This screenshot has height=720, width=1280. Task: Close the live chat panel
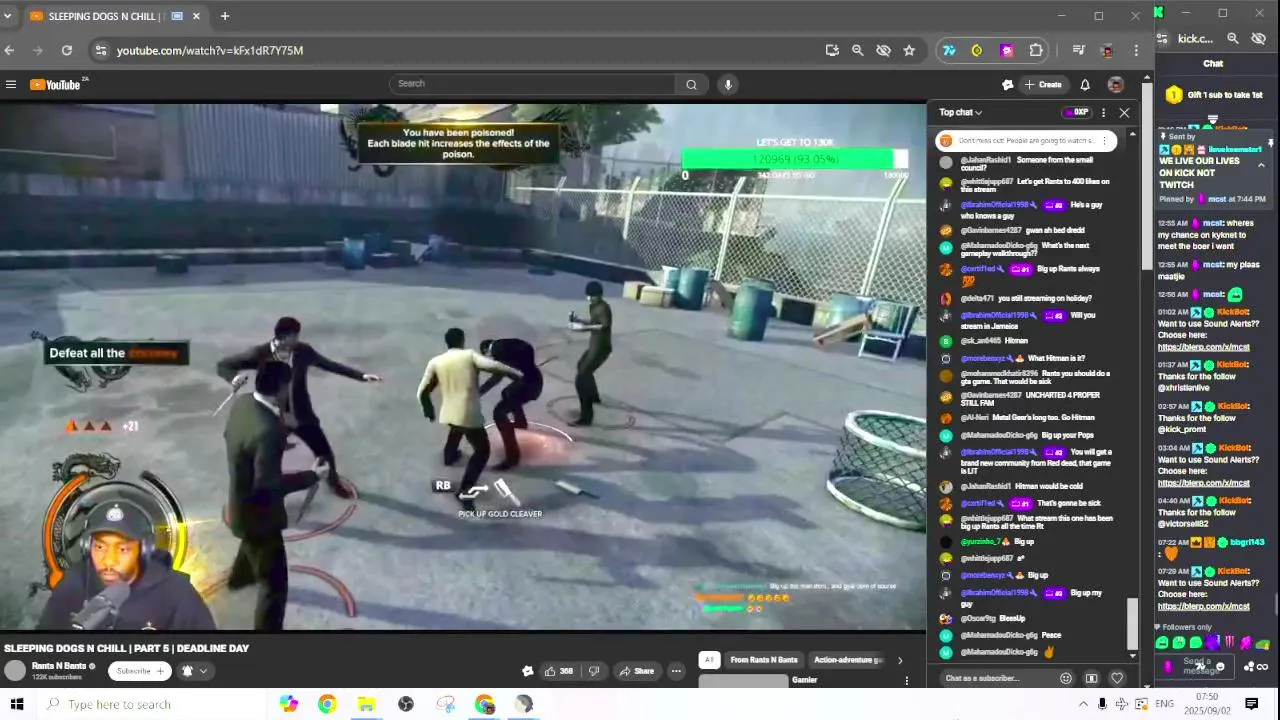pos(1124,113)
